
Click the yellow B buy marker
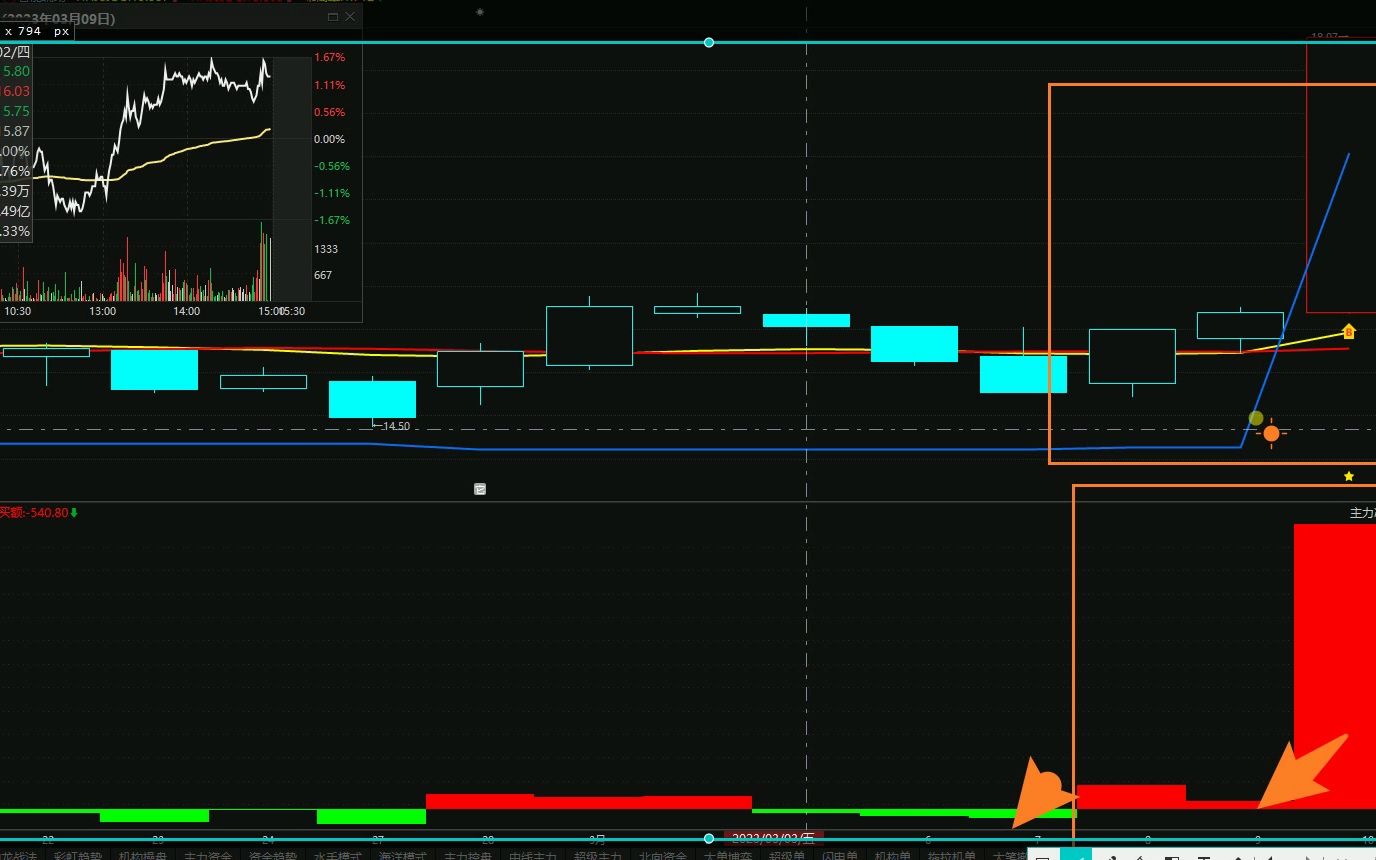1348,331
